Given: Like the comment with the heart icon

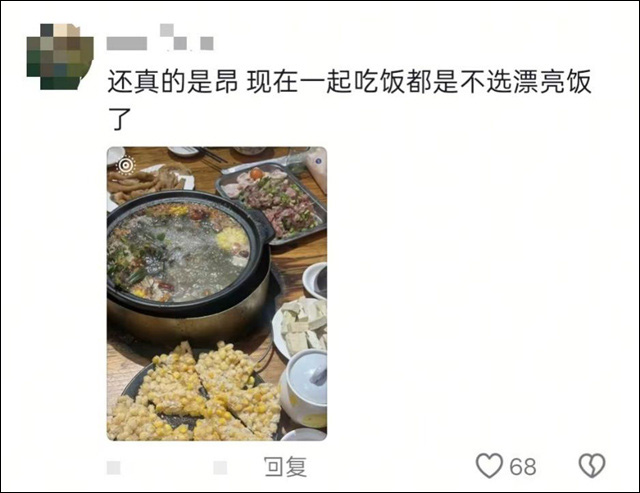Looking at the screenshot, I should 489,466.
